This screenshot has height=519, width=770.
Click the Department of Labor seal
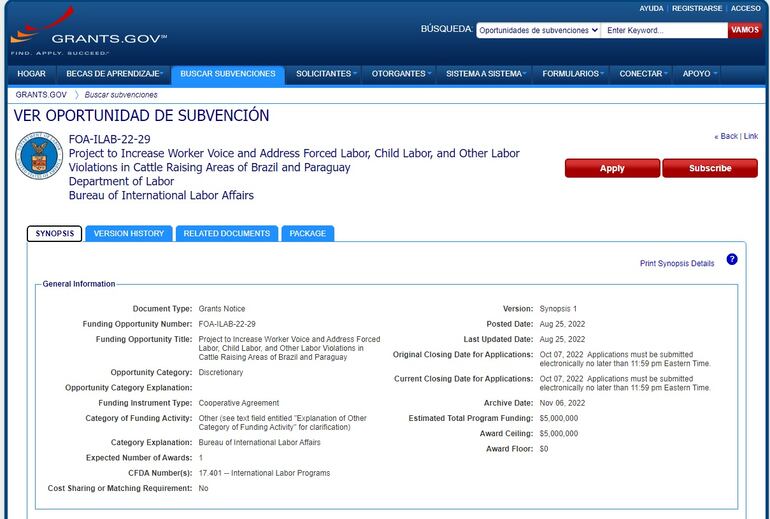coord(39,155)
